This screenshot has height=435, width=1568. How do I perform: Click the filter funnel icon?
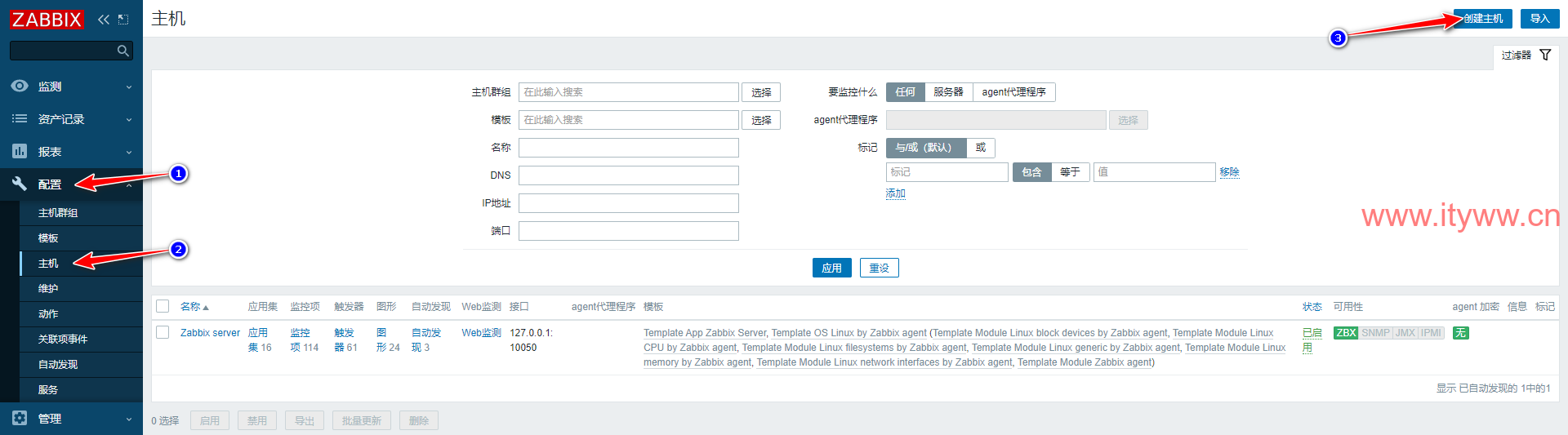point(1545,55)
